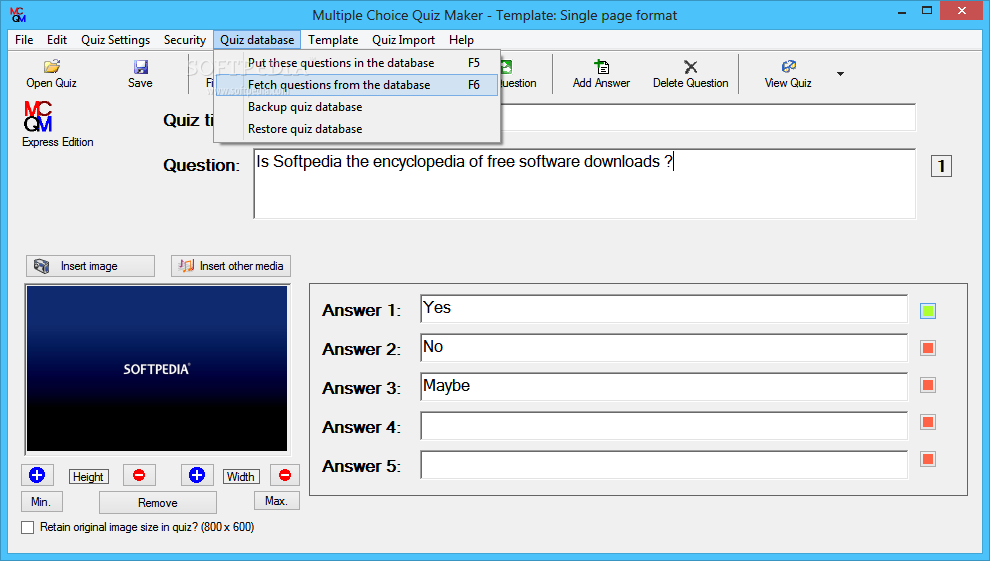The height and width of the screenshot is (561, 990).
Task: Choose Restore quiz database
Action: 357,129
